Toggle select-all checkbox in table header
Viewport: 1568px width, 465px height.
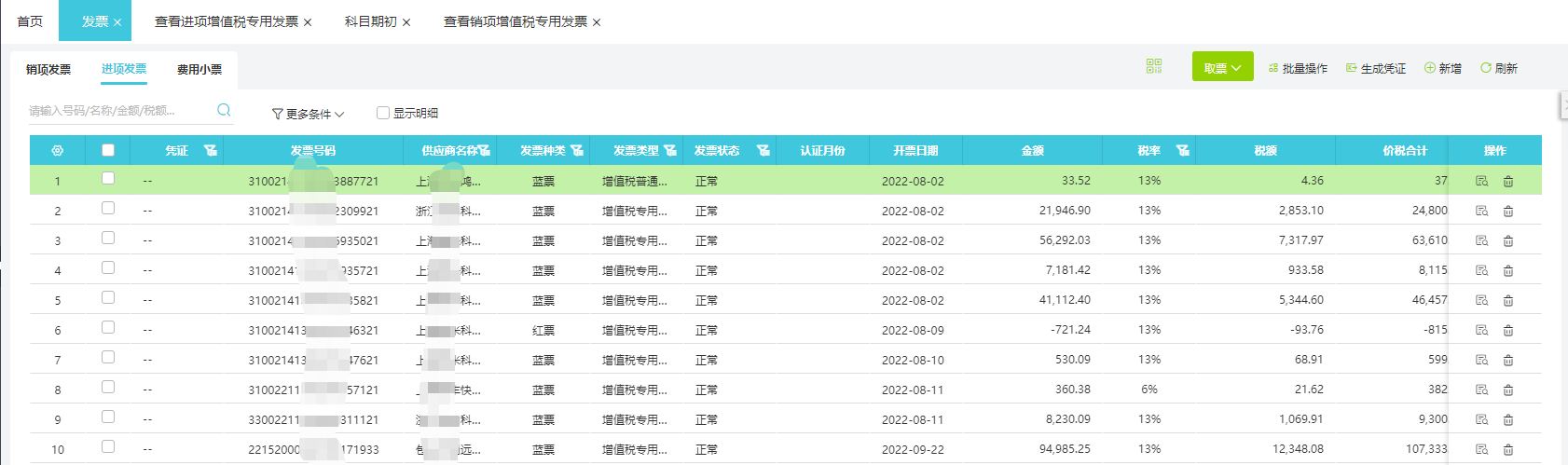pos(108,149)
